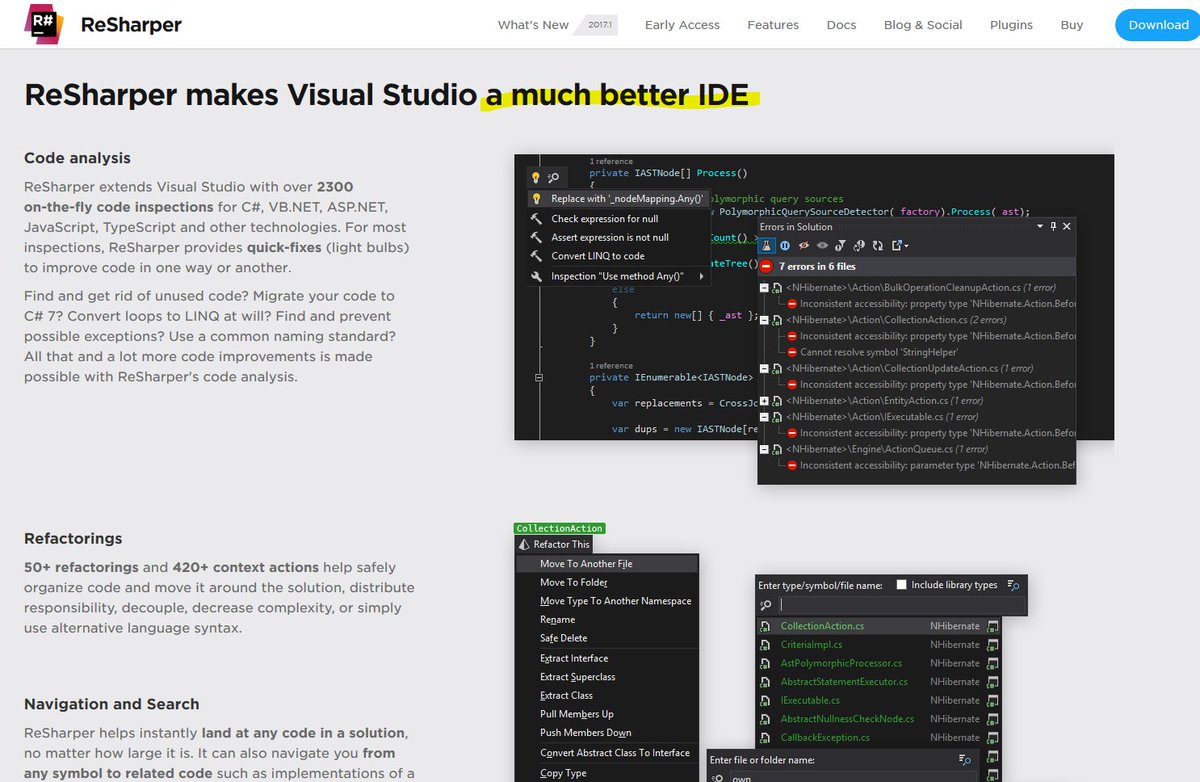Toggle the Include library types checkbox
Image resolution: width=1200 pixels, height=782 pixels.
click(x=901, y=585)
